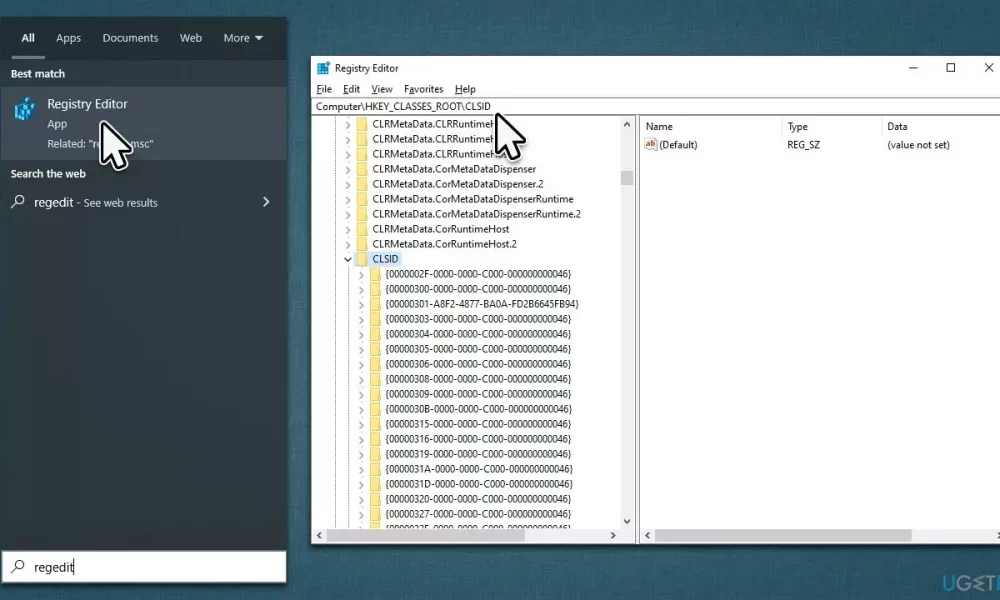Screen dimensions: 1000x600
Task: Select key {00000316-0000-0000-C000-000000000046}
Action: [478, 439]
